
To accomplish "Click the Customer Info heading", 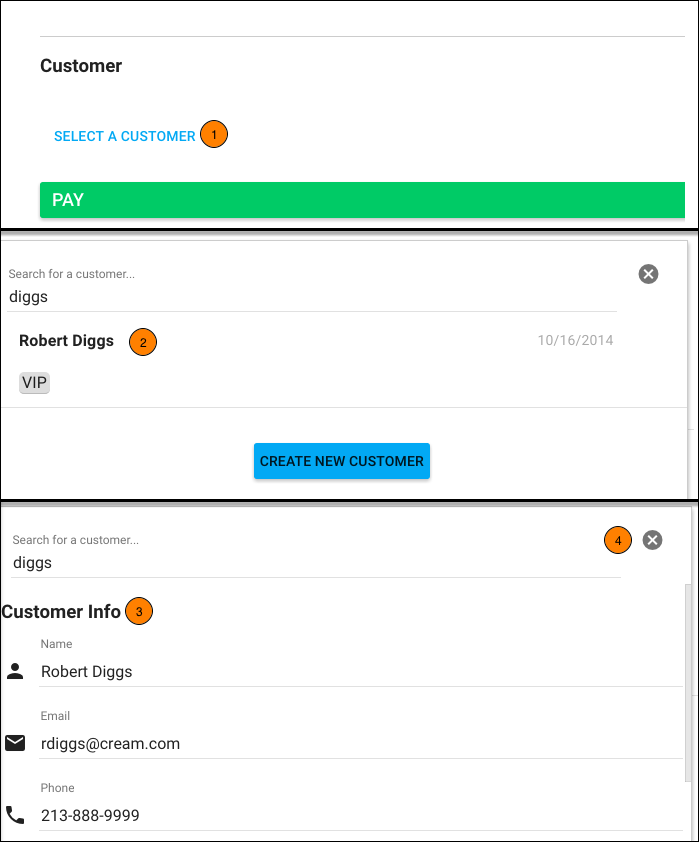I will click(x=60, y=611).
